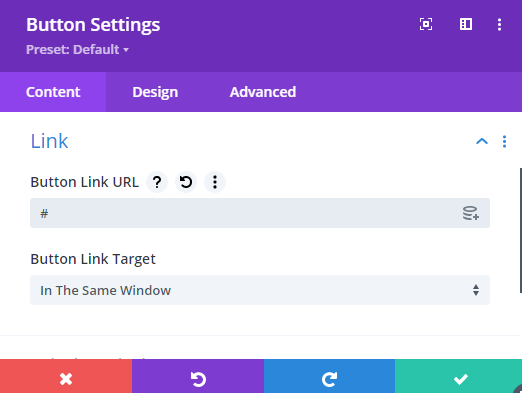Open Button Link URL field options
This screenshot has width=522, height=393.
pos(215,182)
